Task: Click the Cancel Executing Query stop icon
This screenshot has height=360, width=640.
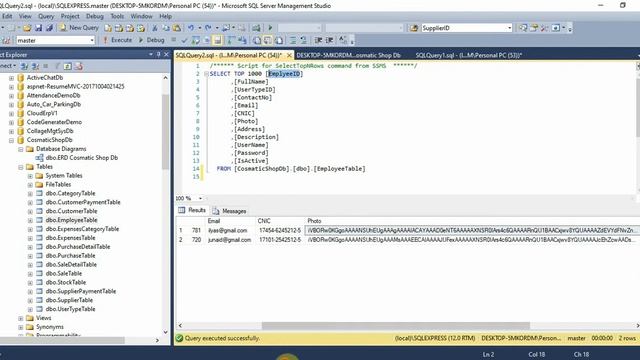Action: tap(173, 40)
